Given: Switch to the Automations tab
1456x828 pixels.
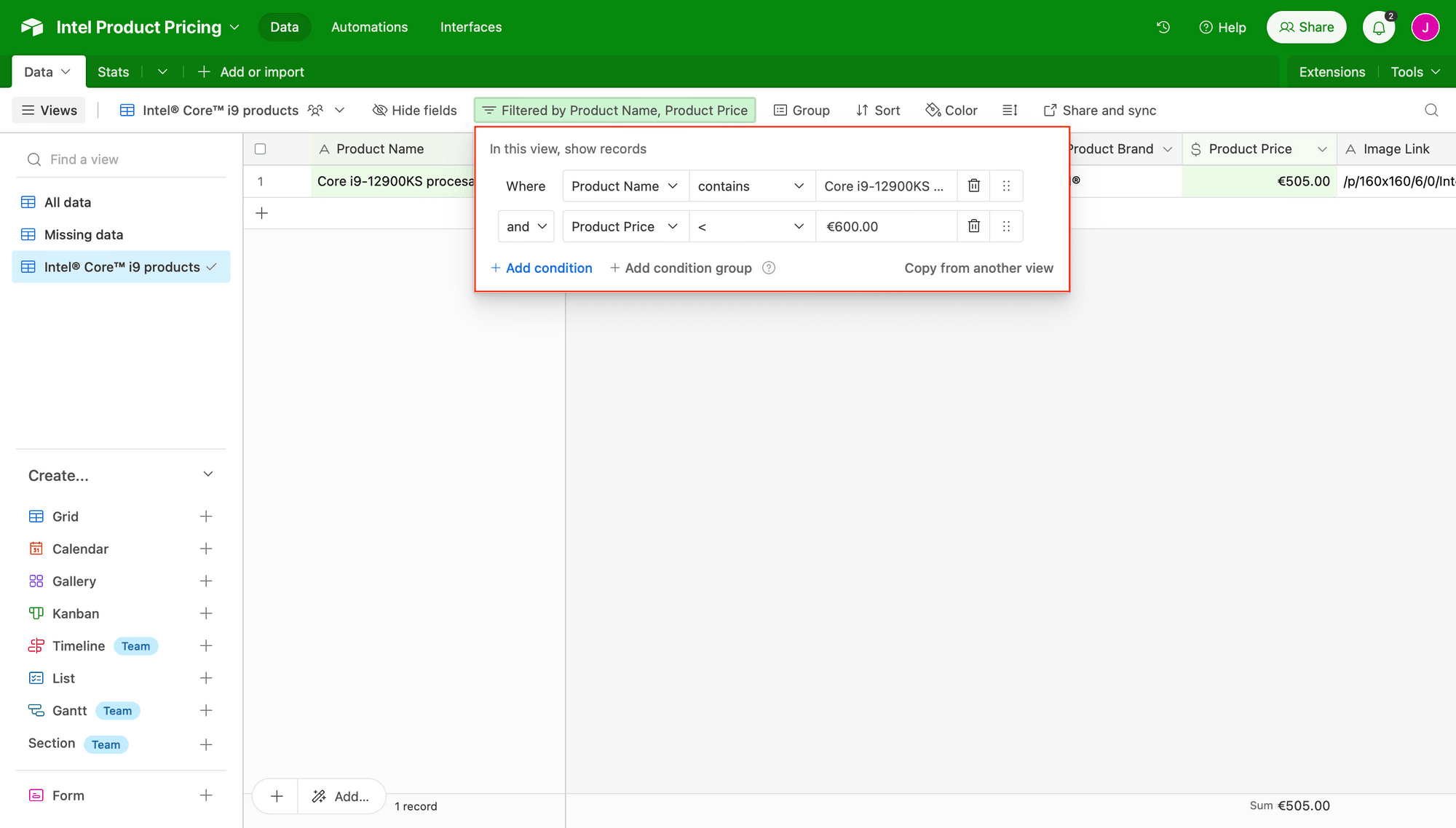Looking at the screenshot, I should click(369, 27).
